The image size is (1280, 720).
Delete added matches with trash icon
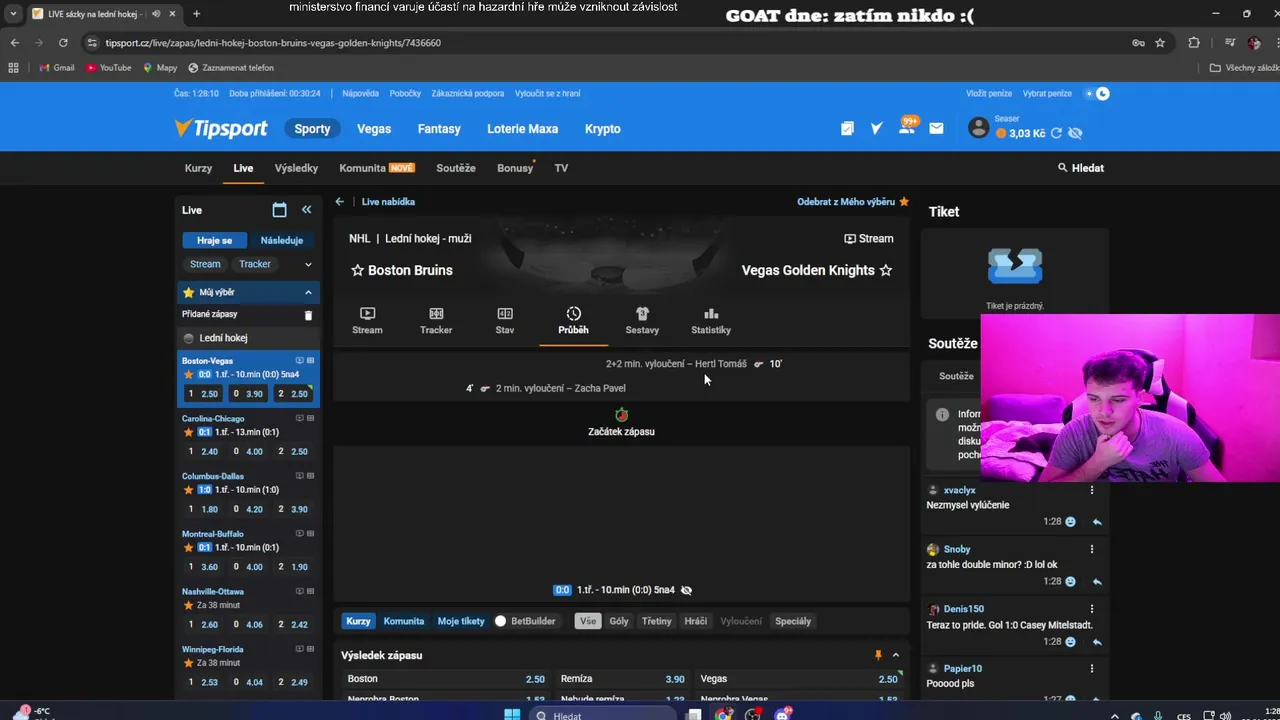[x=308, y=315]
